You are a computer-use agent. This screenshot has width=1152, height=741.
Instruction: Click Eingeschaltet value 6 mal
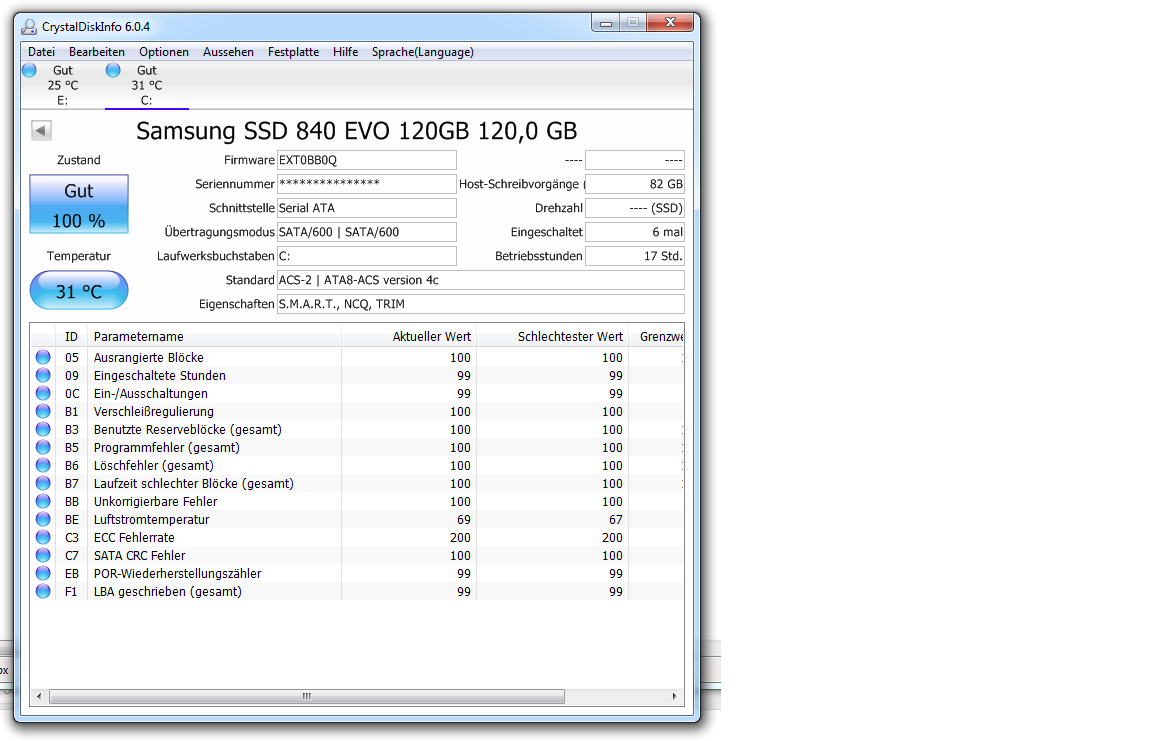[635, 232]
